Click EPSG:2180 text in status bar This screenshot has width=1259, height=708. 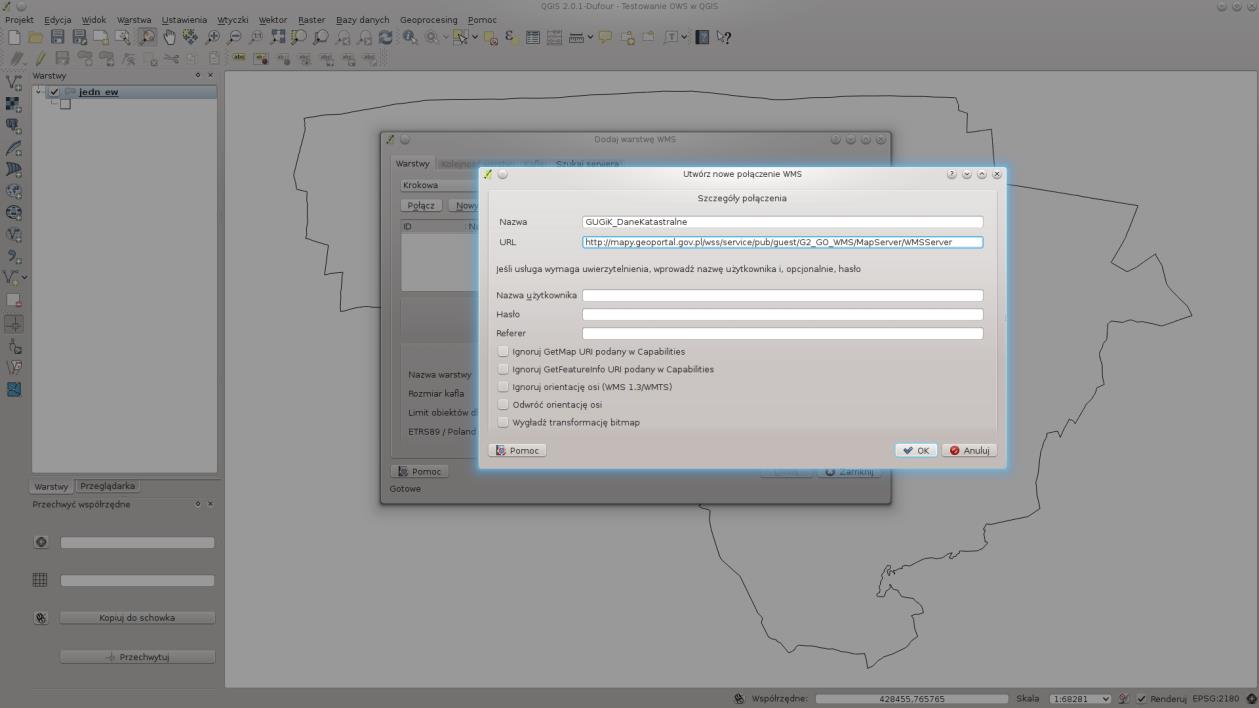click(1216, 699)
